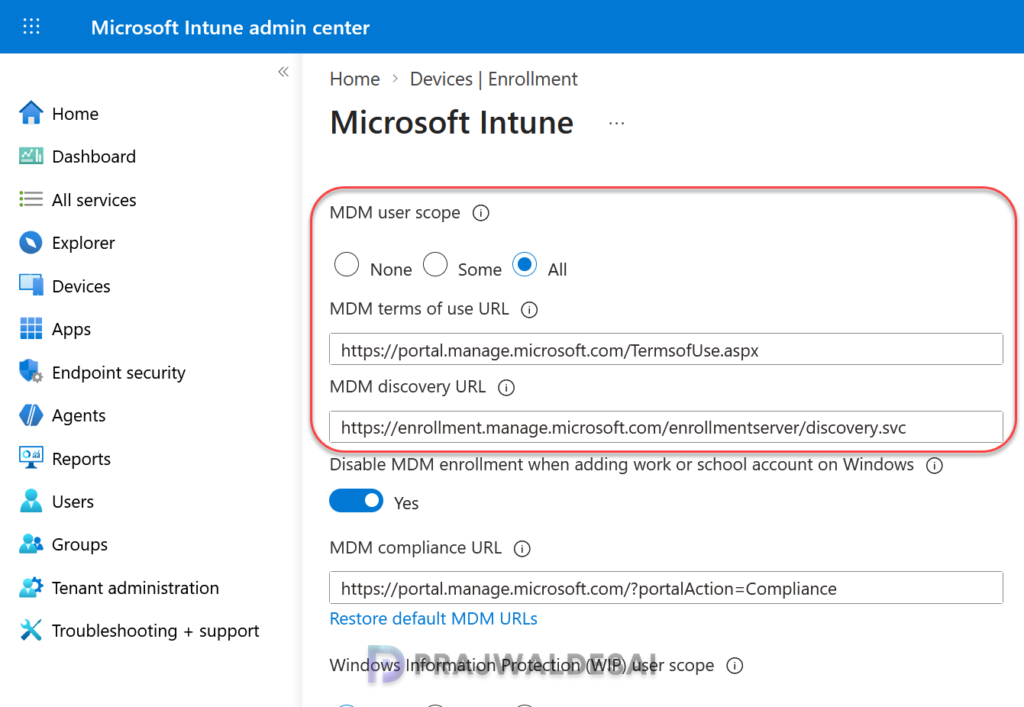The height and width of the screenshot is (707, 1024).
Task: Open Agents menu label
Action: pyautogui.click(x=78, y=416)
